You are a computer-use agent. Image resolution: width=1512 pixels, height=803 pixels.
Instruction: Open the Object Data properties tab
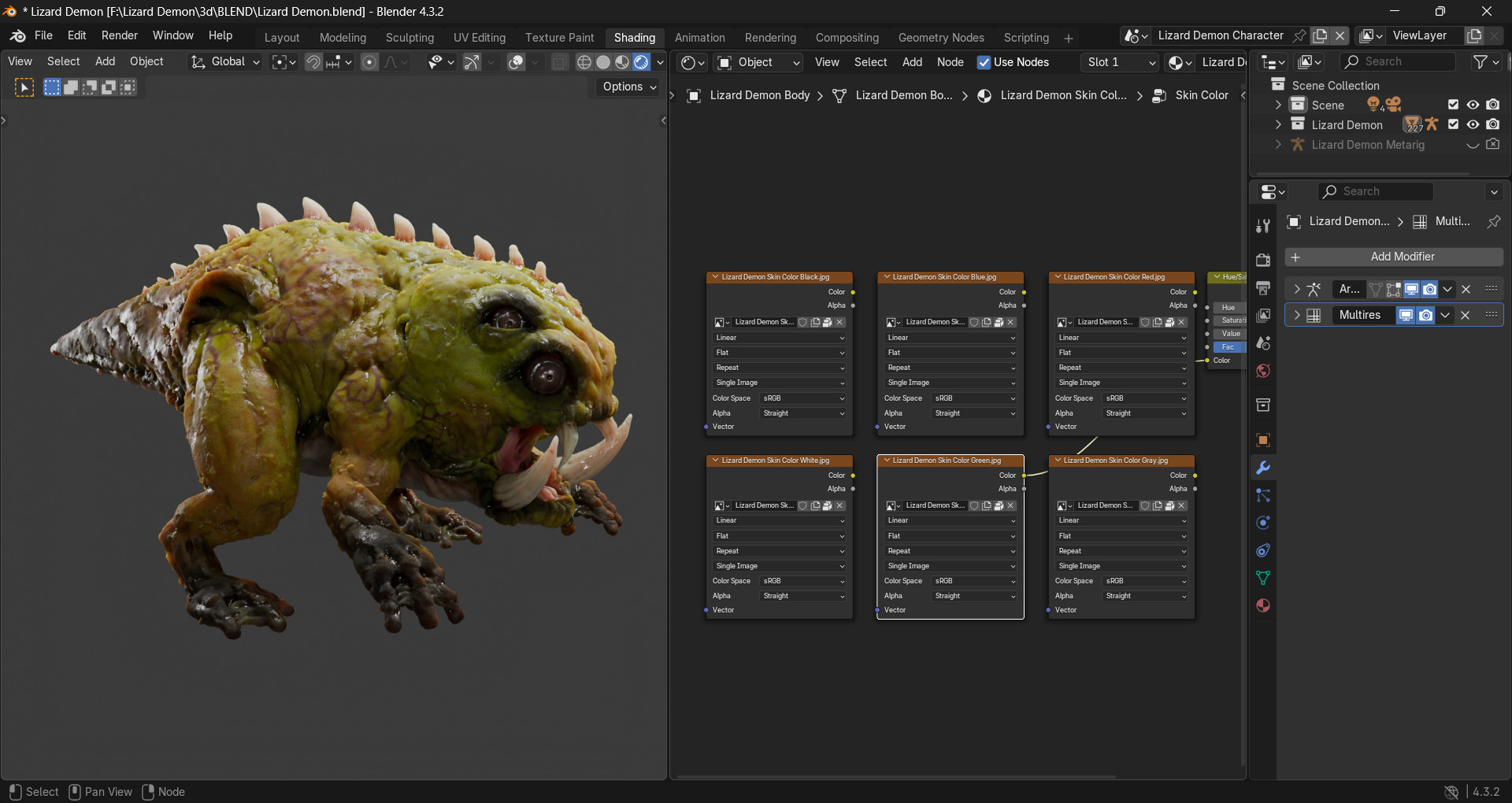1263,578
